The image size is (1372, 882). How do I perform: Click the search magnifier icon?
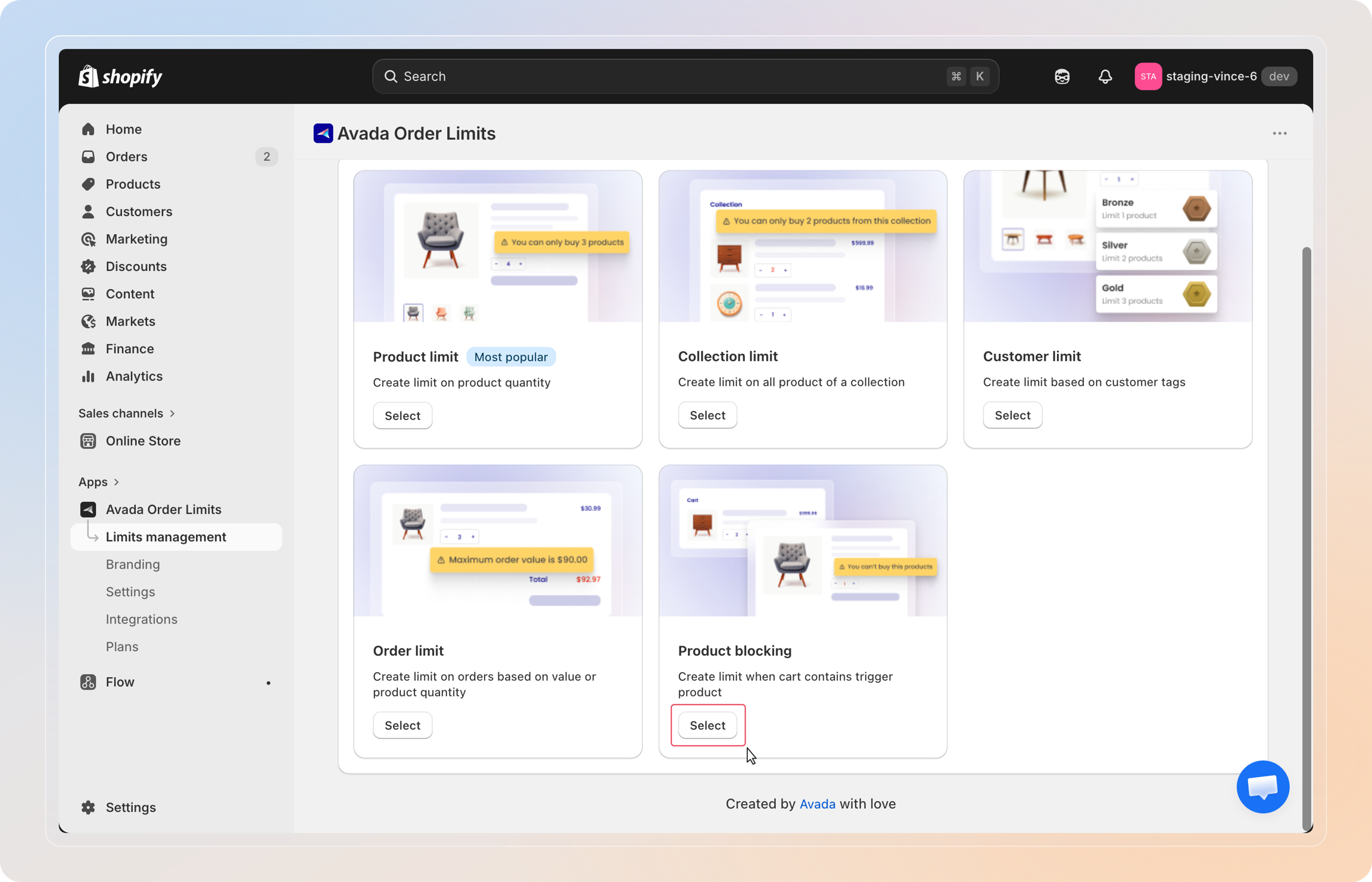click(x=391, y=76)
